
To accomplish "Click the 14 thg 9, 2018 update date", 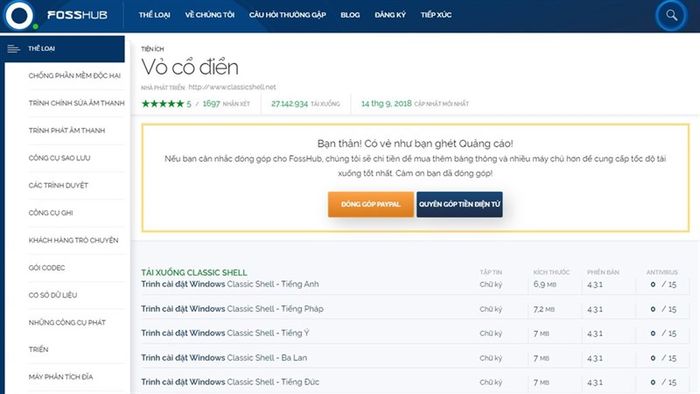I will pyautogui.click(x=386, y=104).
